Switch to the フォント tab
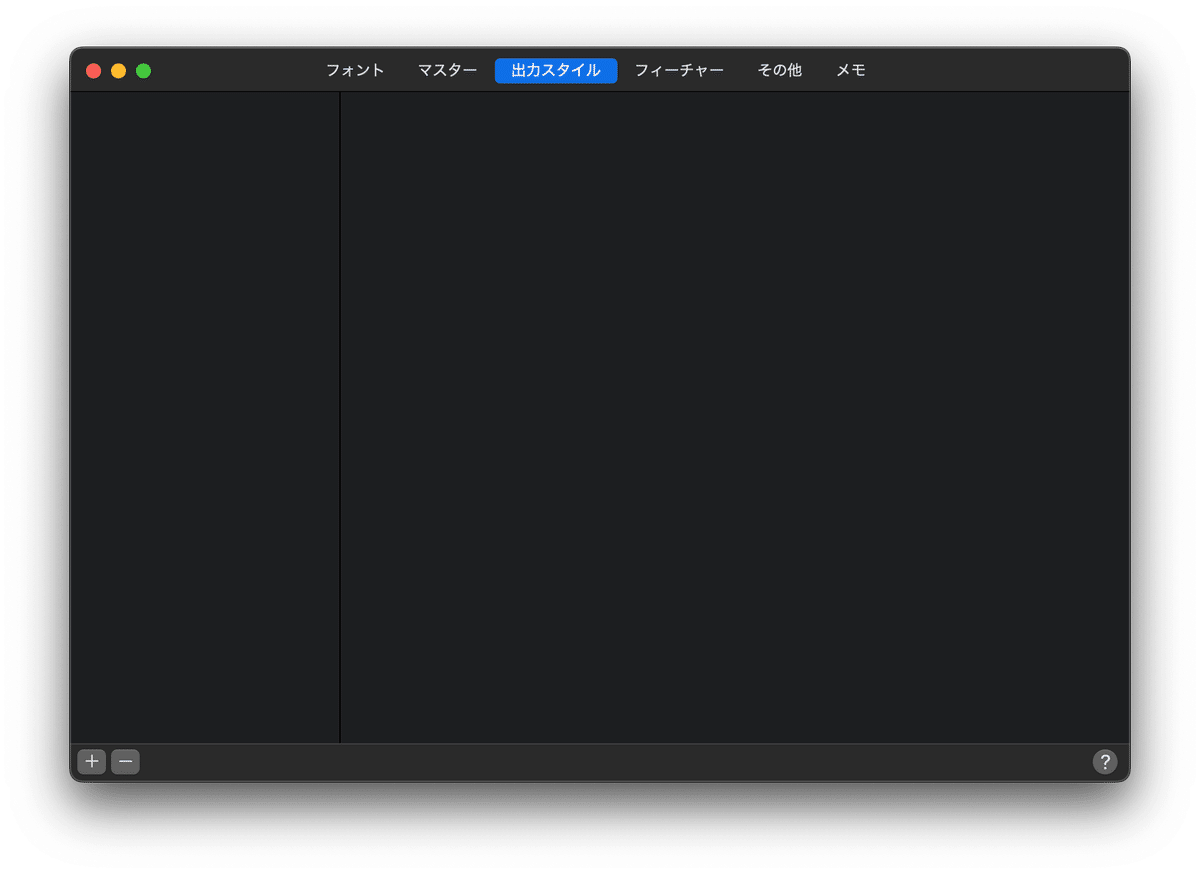The width and height of the screenshot is (1200, 874). 355,71
